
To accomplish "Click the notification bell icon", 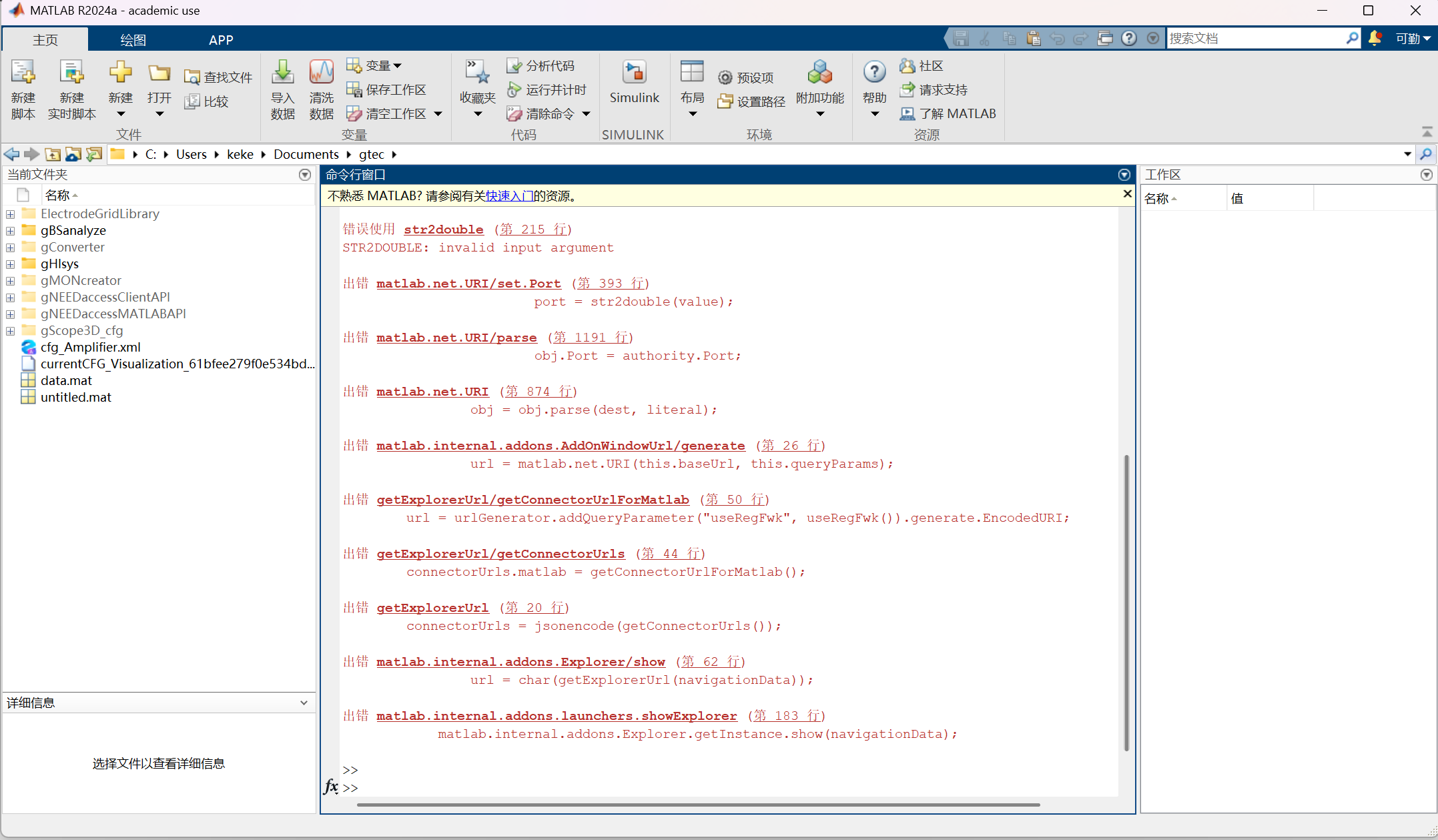I will tap(1375, 38).
